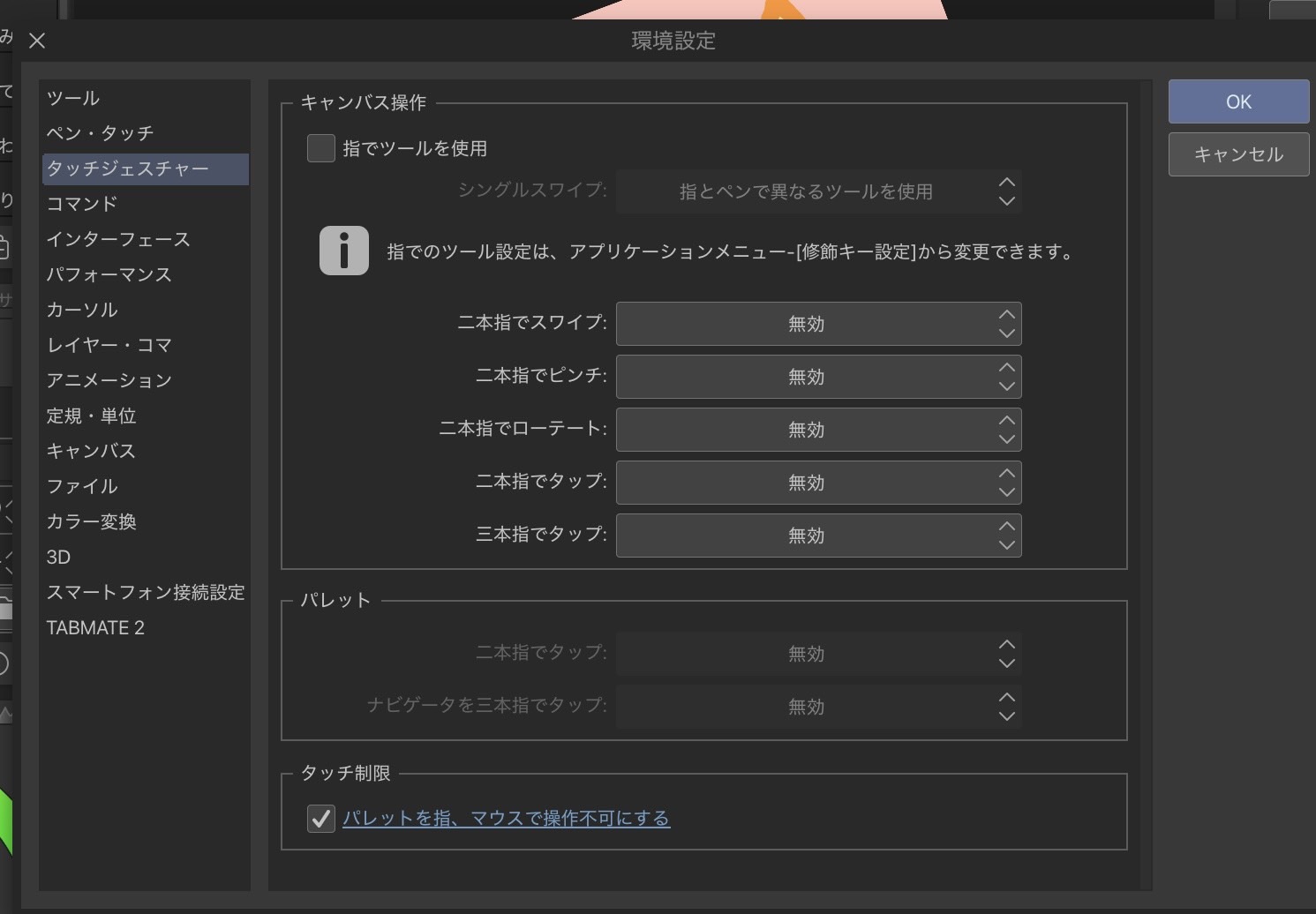
Task: Open the canvas 二本指でタップ dropdown
Action: click(818, 483)
